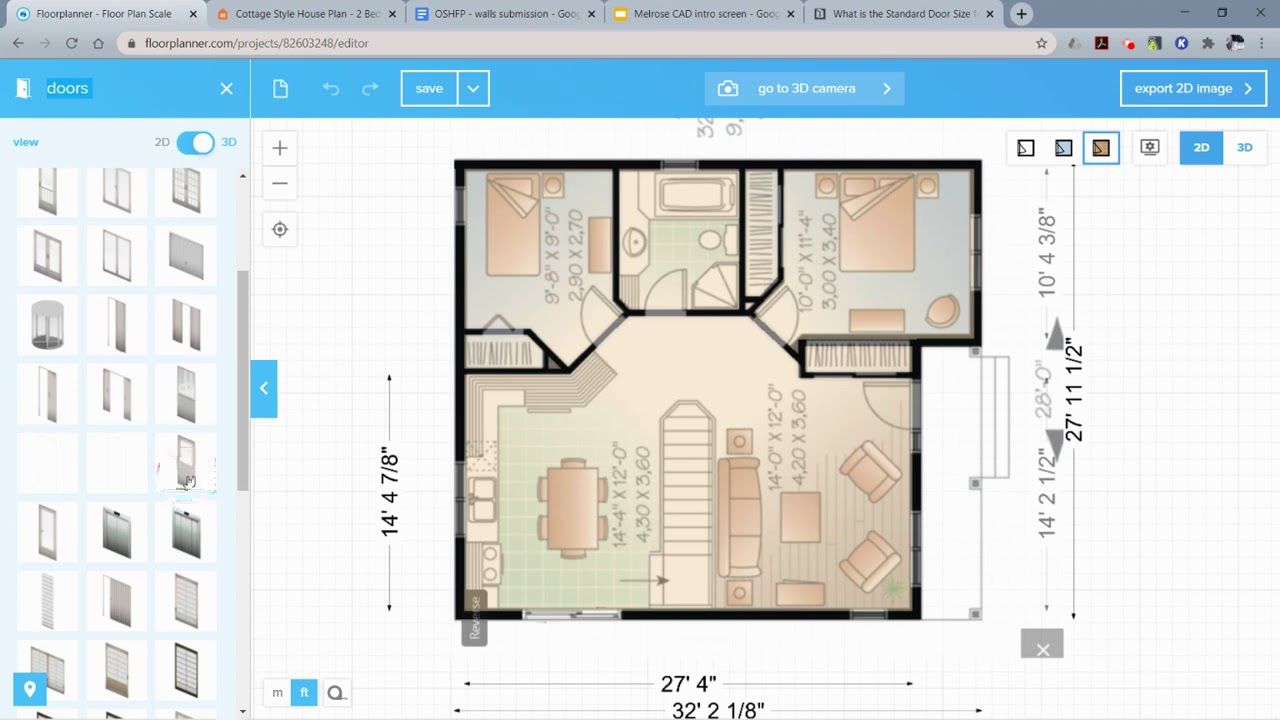Choose the revolving door thumbnail

point(47,325)
